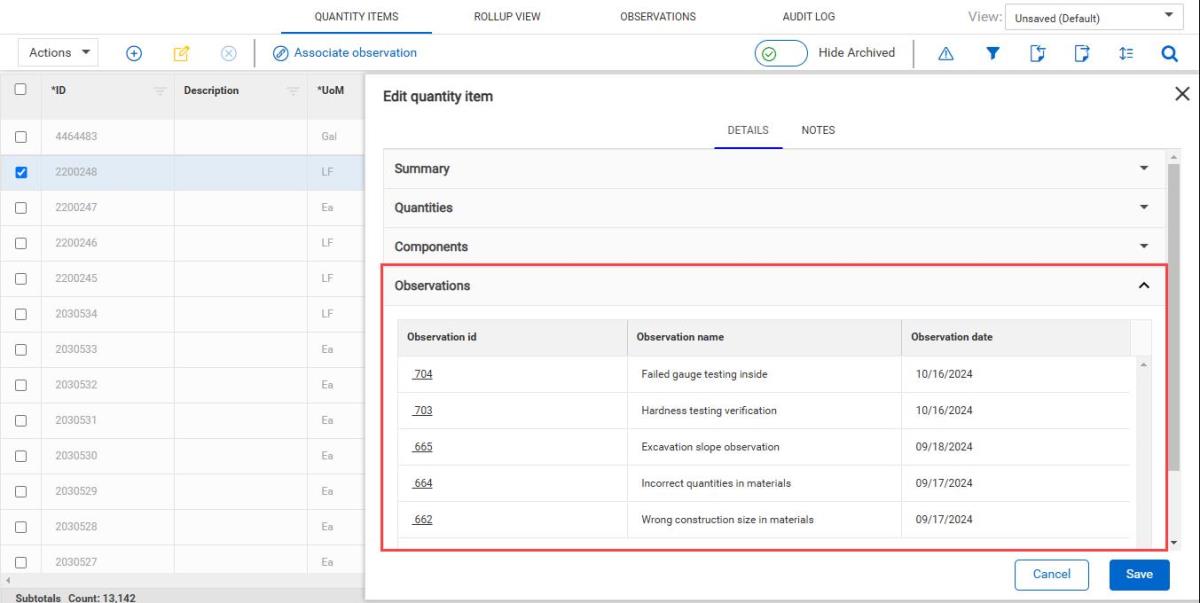
Task: Check the box for row 4464483
Action: tap(21, 137)
